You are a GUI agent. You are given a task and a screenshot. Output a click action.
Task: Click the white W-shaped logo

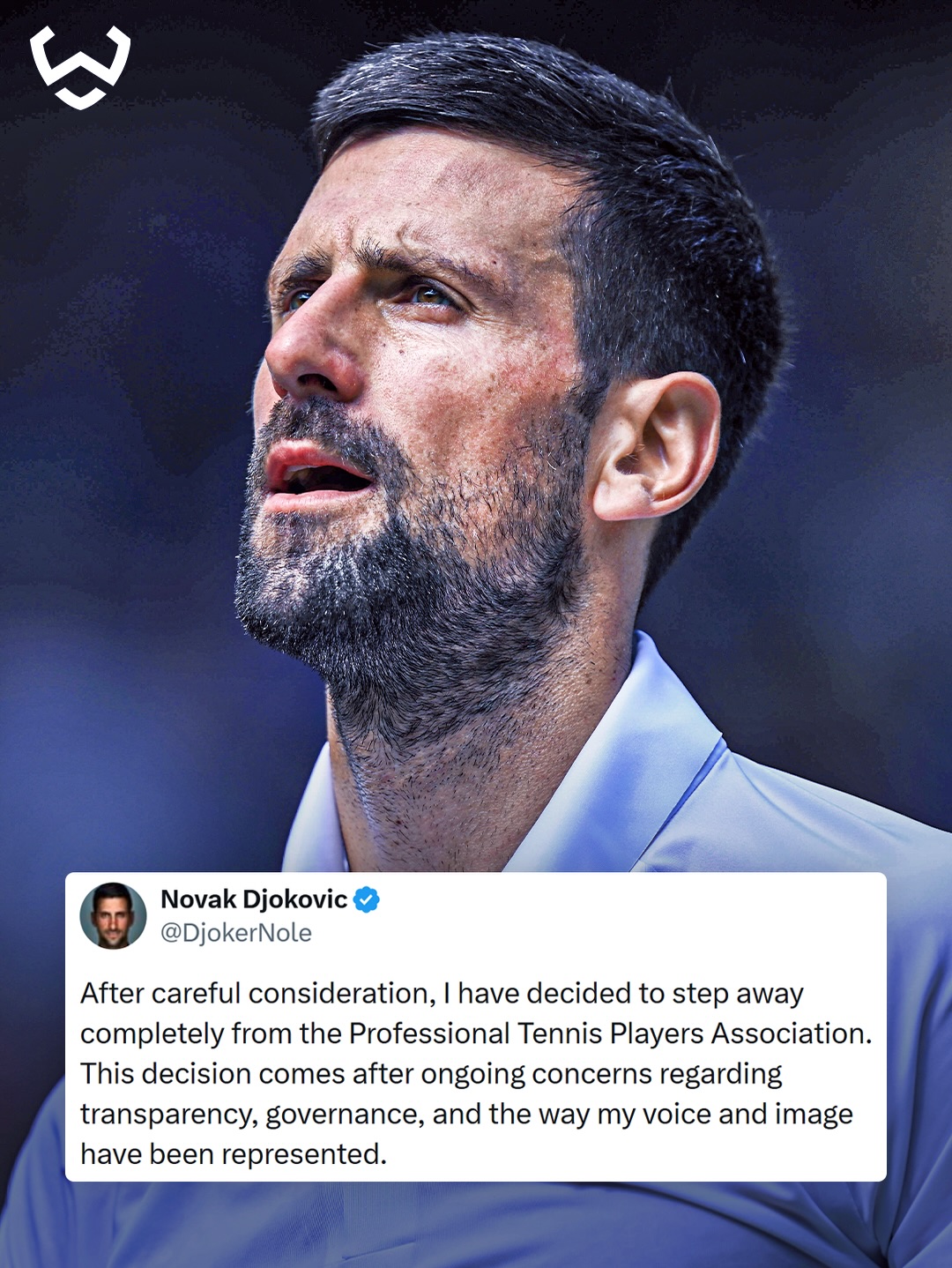(80, 67)
